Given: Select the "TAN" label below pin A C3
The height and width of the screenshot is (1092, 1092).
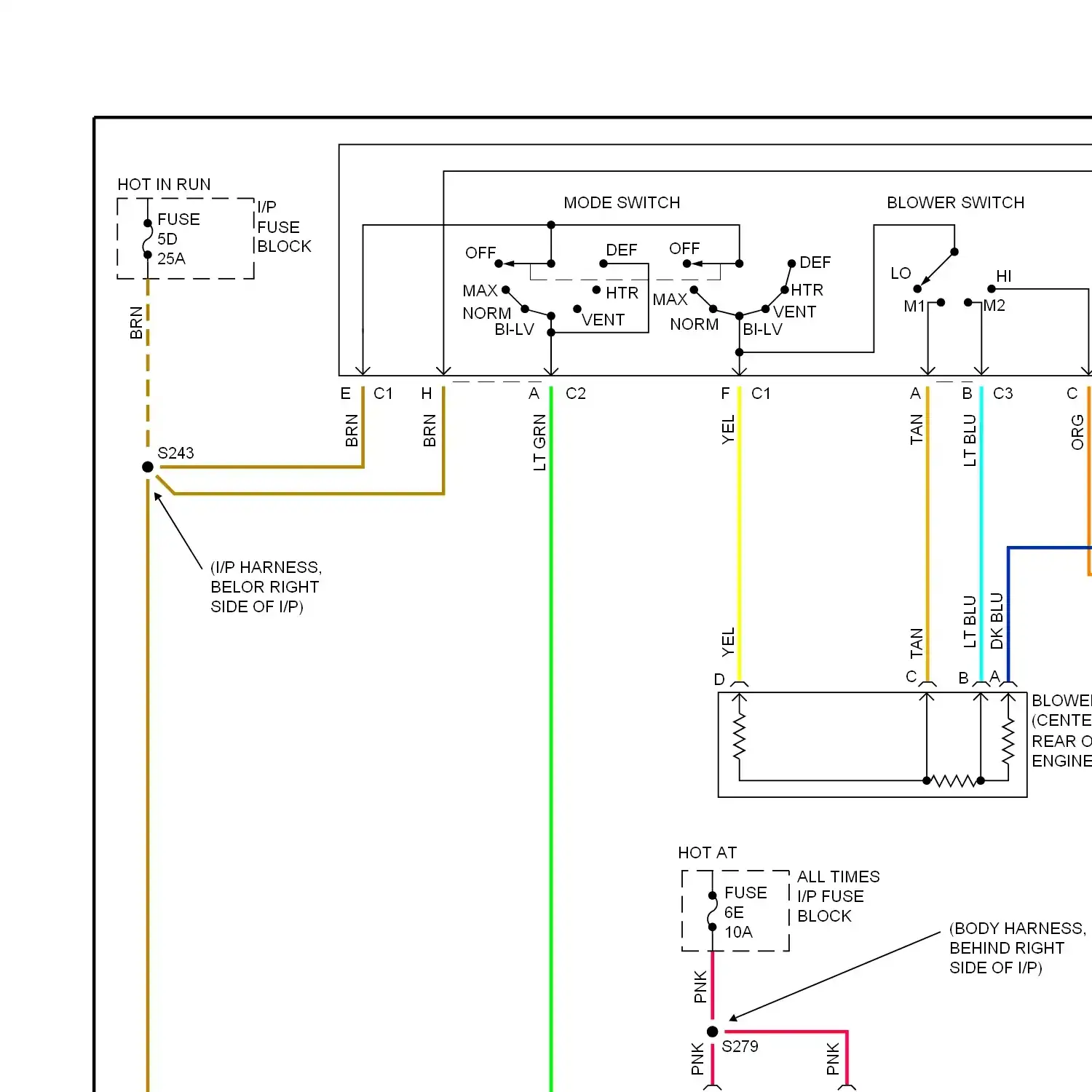Looking at the screenshot, I should (x=917, y=430).
